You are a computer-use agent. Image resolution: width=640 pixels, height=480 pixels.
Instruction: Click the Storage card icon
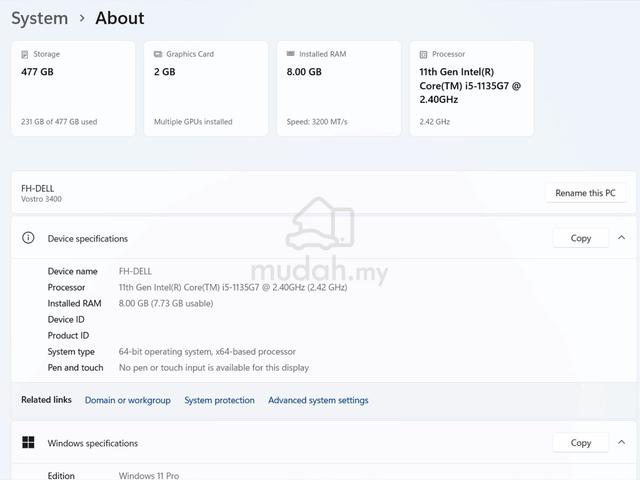(x=24, y=54)
